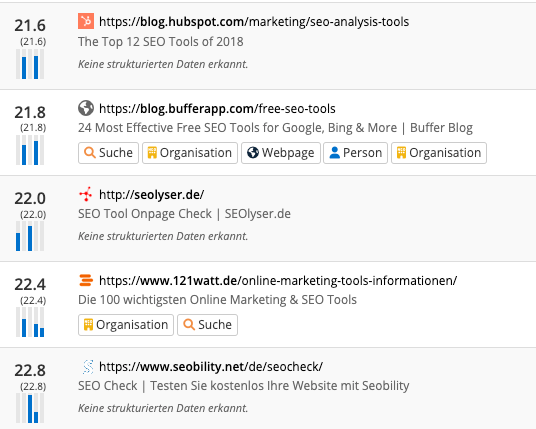Click the globe favicon beside blog.bufferapp.com
Image resolution: width=536 pixels, height=429 pixels.
(86, 108)
